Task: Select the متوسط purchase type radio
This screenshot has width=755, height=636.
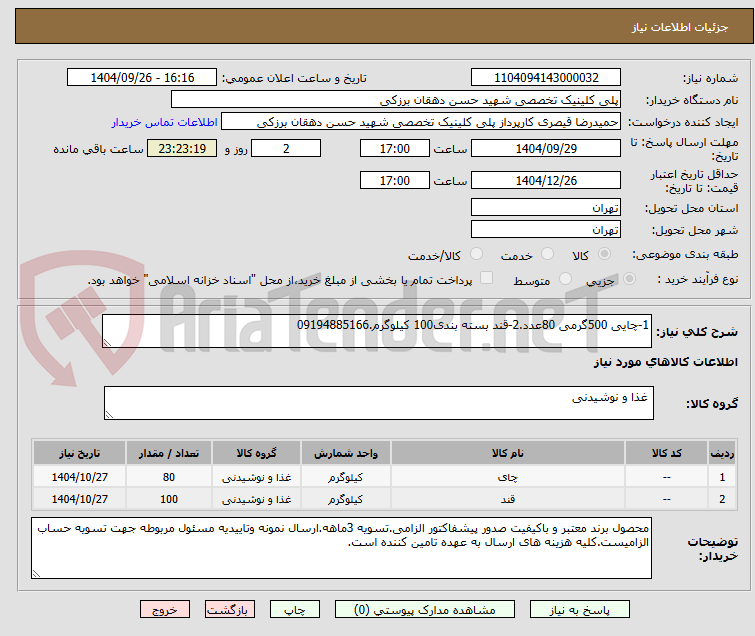Action: click(565, 279)
